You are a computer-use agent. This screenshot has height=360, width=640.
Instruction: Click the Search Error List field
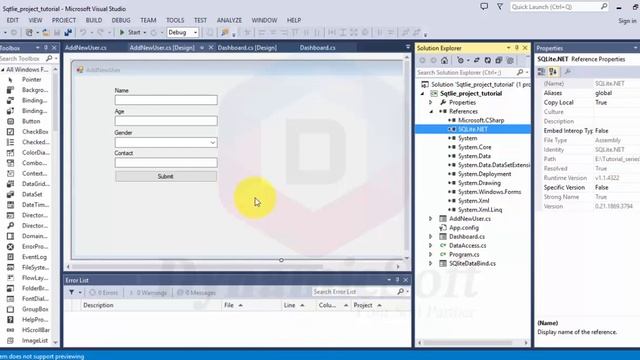coord(353,292)
